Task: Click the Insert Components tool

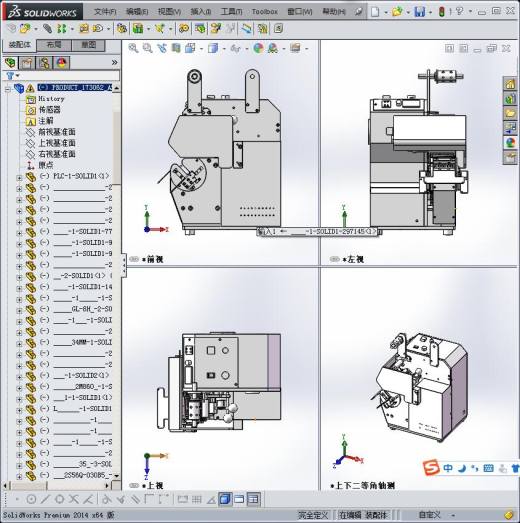Action: click(x=25, y=29)
